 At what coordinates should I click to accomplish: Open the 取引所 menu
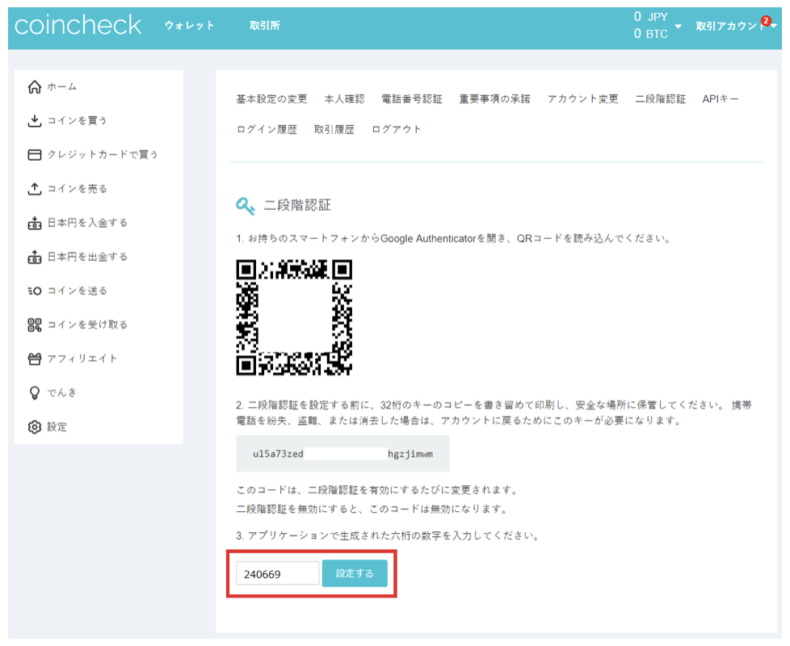coord(265,25)
